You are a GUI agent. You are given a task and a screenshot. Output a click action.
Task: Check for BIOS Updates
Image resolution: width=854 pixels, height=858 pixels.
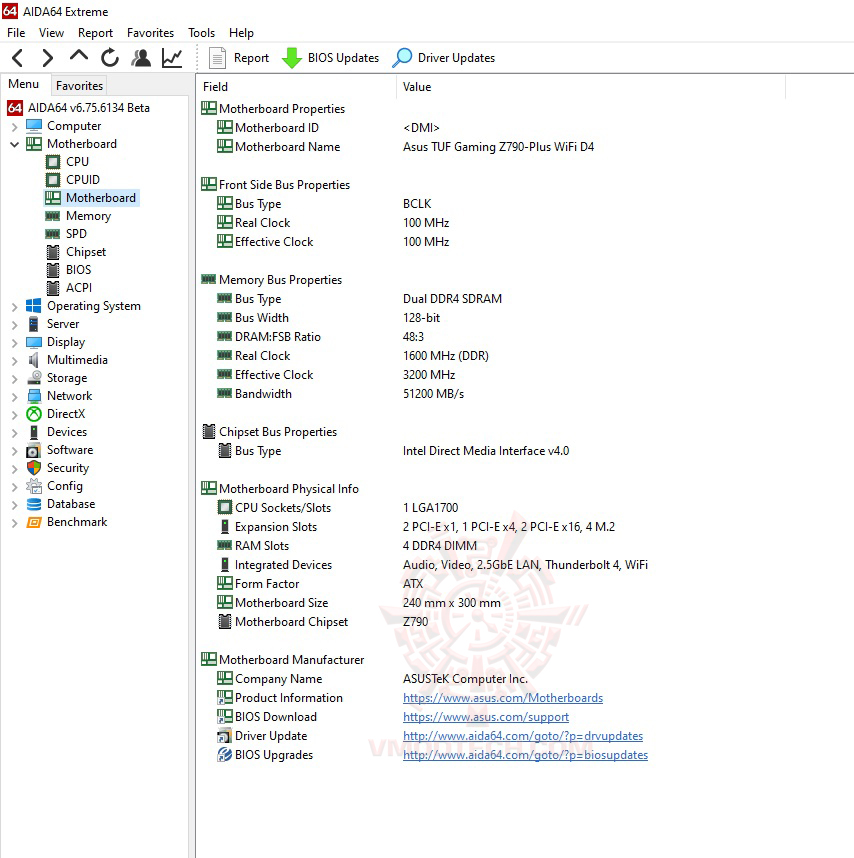(330, 57)
